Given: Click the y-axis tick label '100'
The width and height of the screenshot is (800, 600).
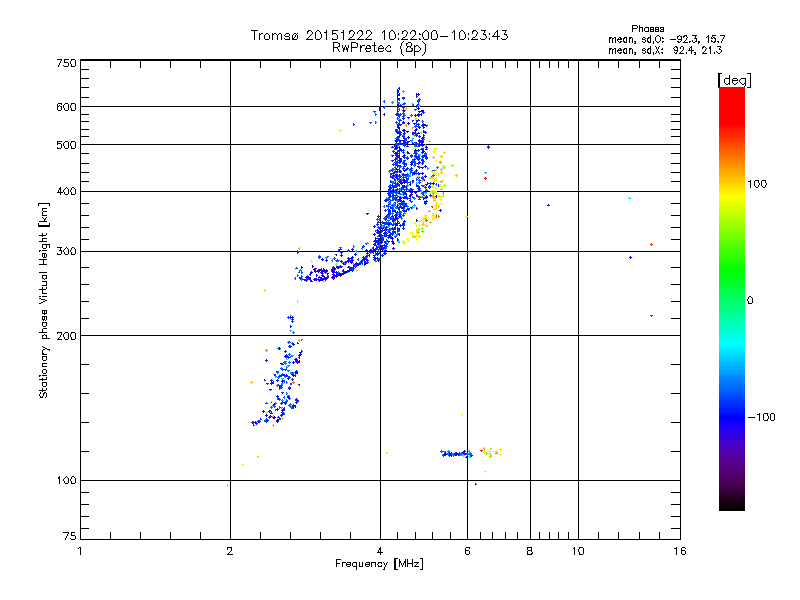Looking at the screenshot, I should pos(66,481).
